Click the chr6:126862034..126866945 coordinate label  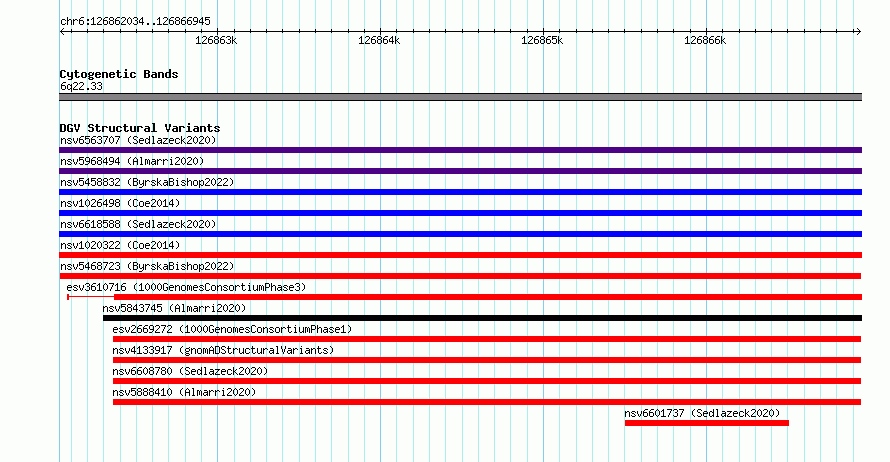(135, 21)
